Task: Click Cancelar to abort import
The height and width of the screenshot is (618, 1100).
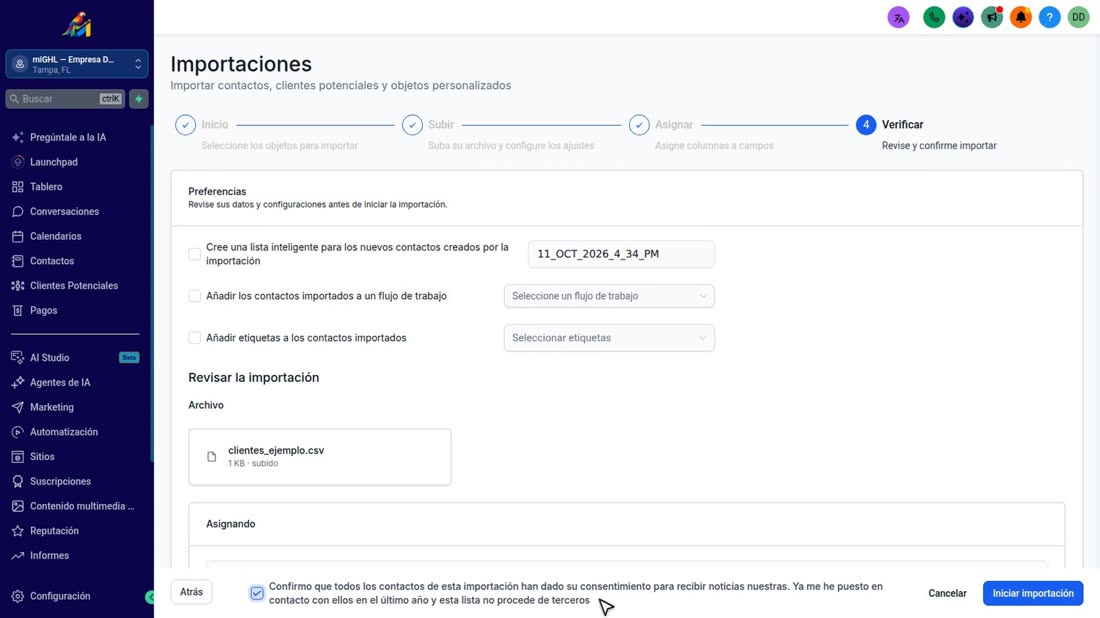Action: click(x=947, y=593)
